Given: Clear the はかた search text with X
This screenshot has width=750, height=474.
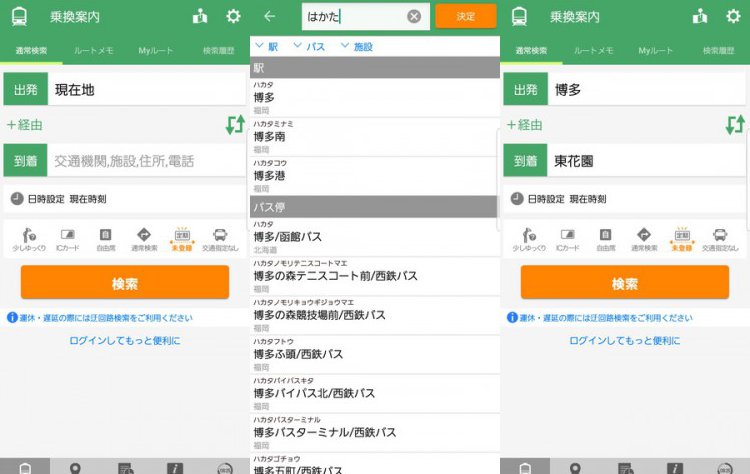Looking at the screenshot, I should (414, 17).
